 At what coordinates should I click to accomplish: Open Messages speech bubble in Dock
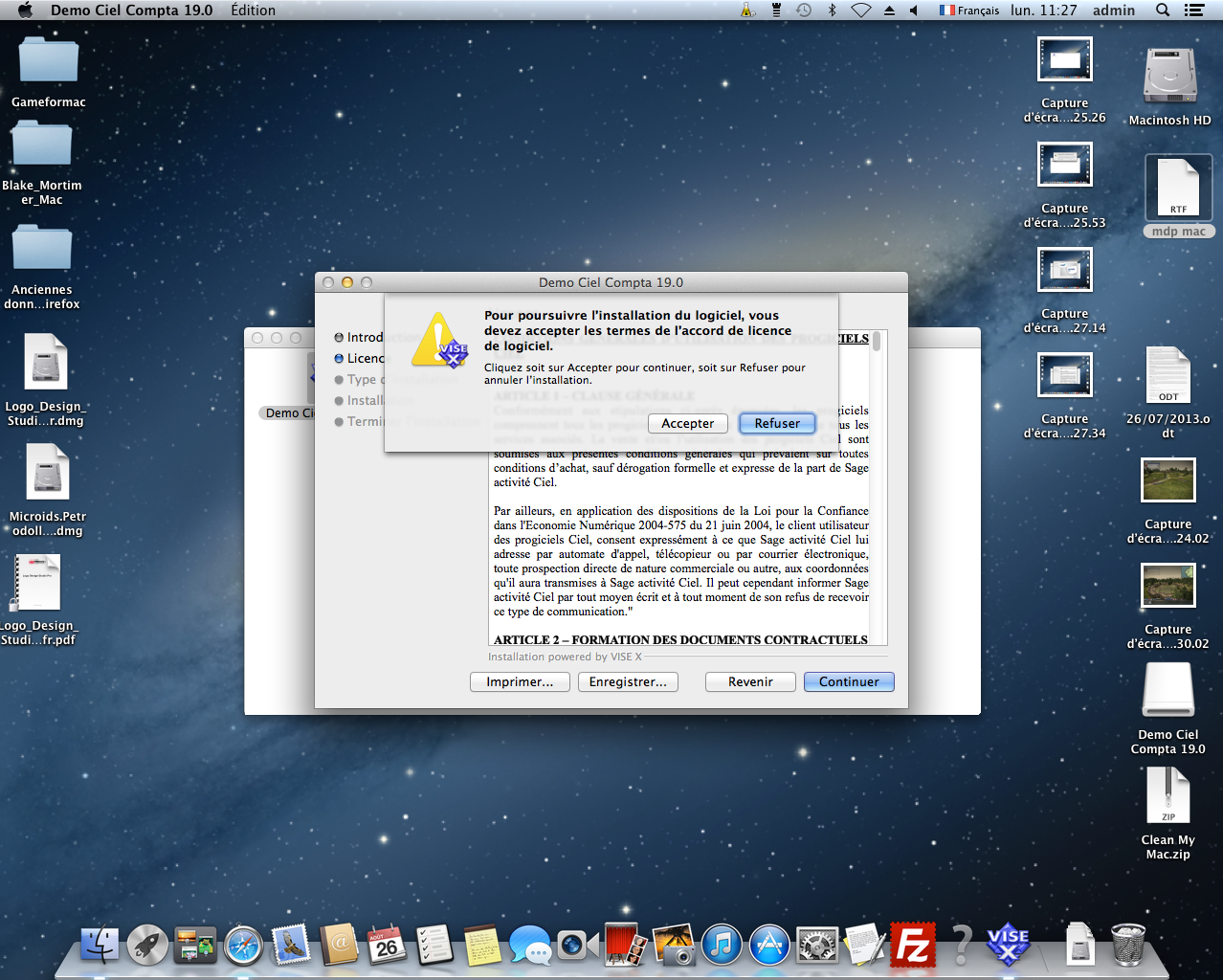click(530, 946)
